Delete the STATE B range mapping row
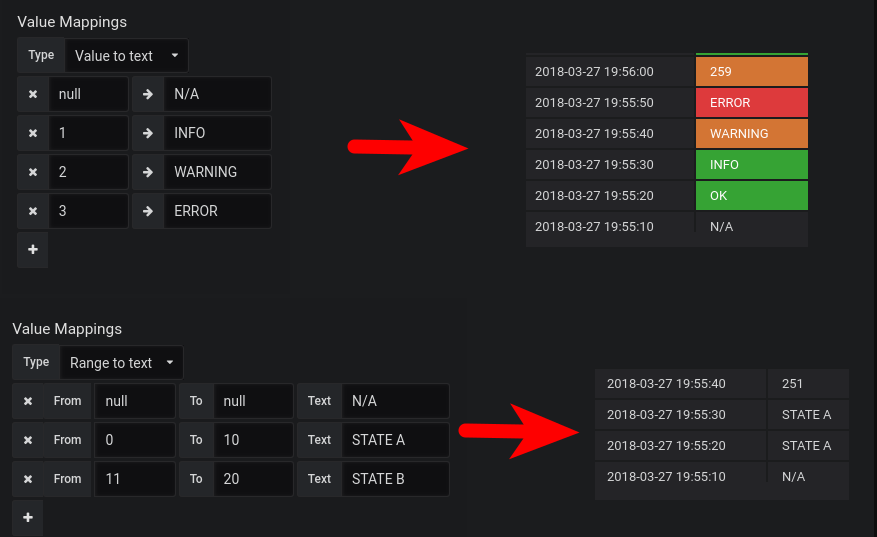877x537 pixels. pos(28,479)
